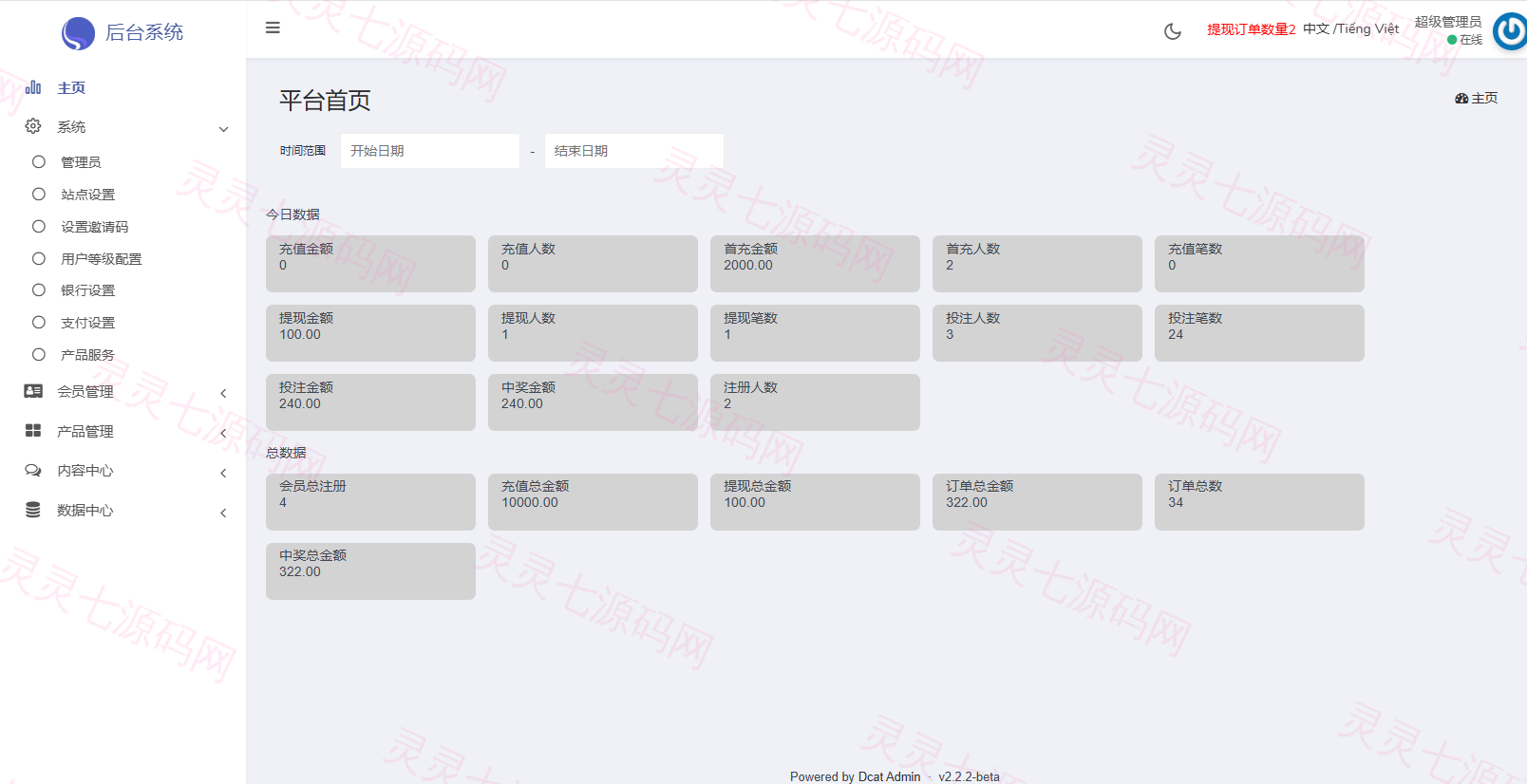
Task: Click the 主页 bar chart icon
Action: 33,87
